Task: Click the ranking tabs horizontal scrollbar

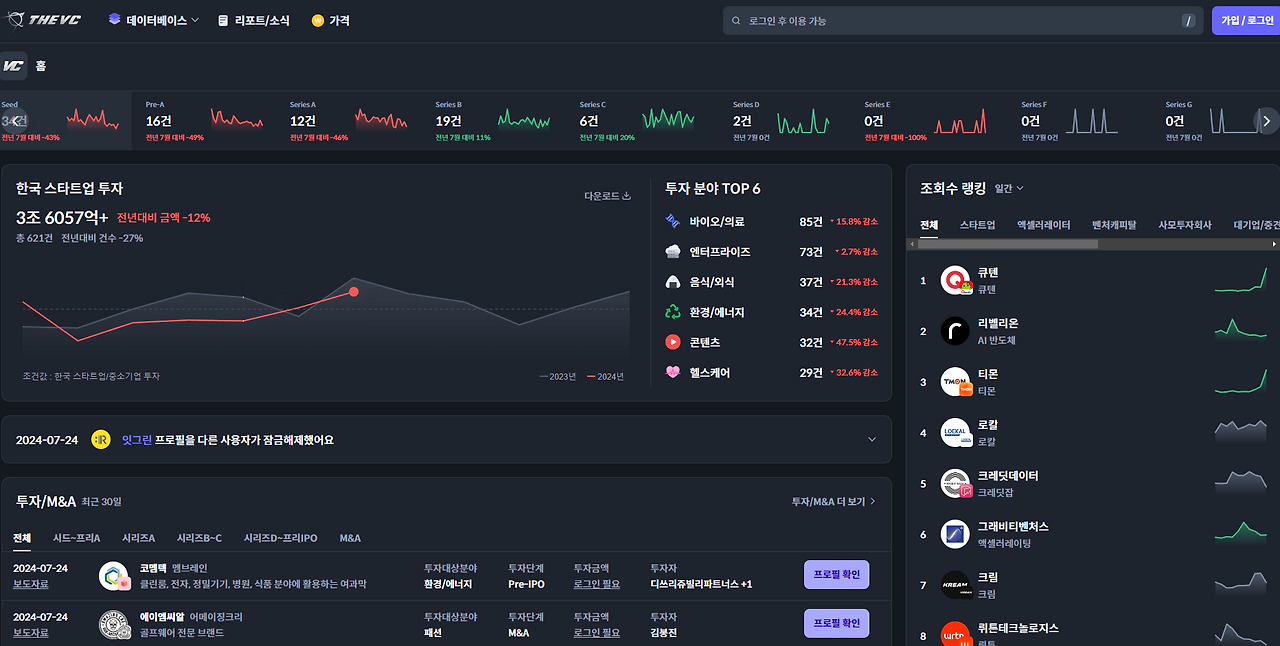Action: (1008, 244)
